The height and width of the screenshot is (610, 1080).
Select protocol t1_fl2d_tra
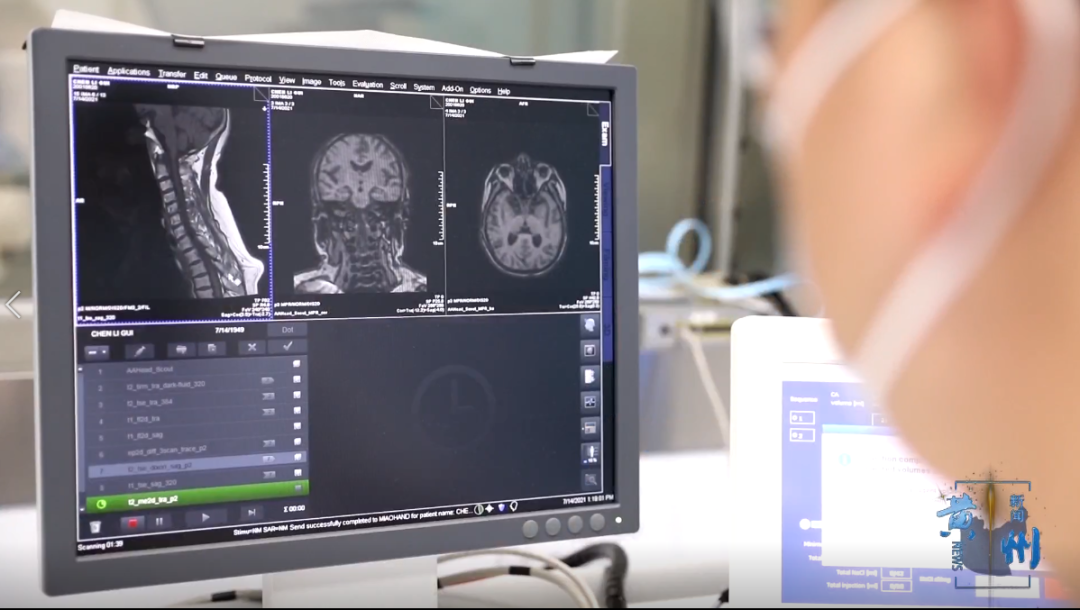(x=196, y=418)
